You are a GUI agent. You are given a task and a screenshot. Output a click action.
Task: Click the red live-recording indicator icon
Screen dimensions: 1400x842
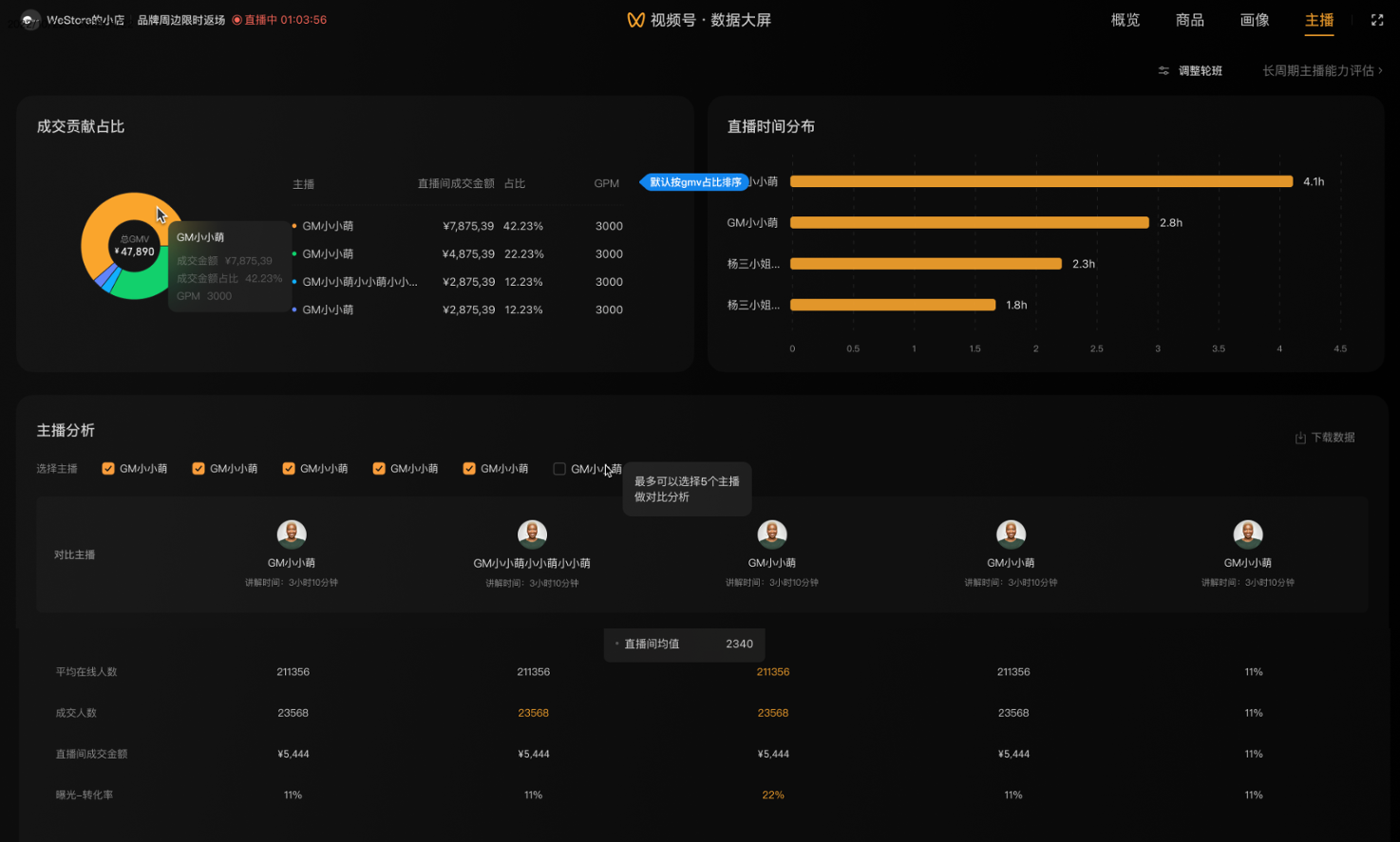pos(236,20)
